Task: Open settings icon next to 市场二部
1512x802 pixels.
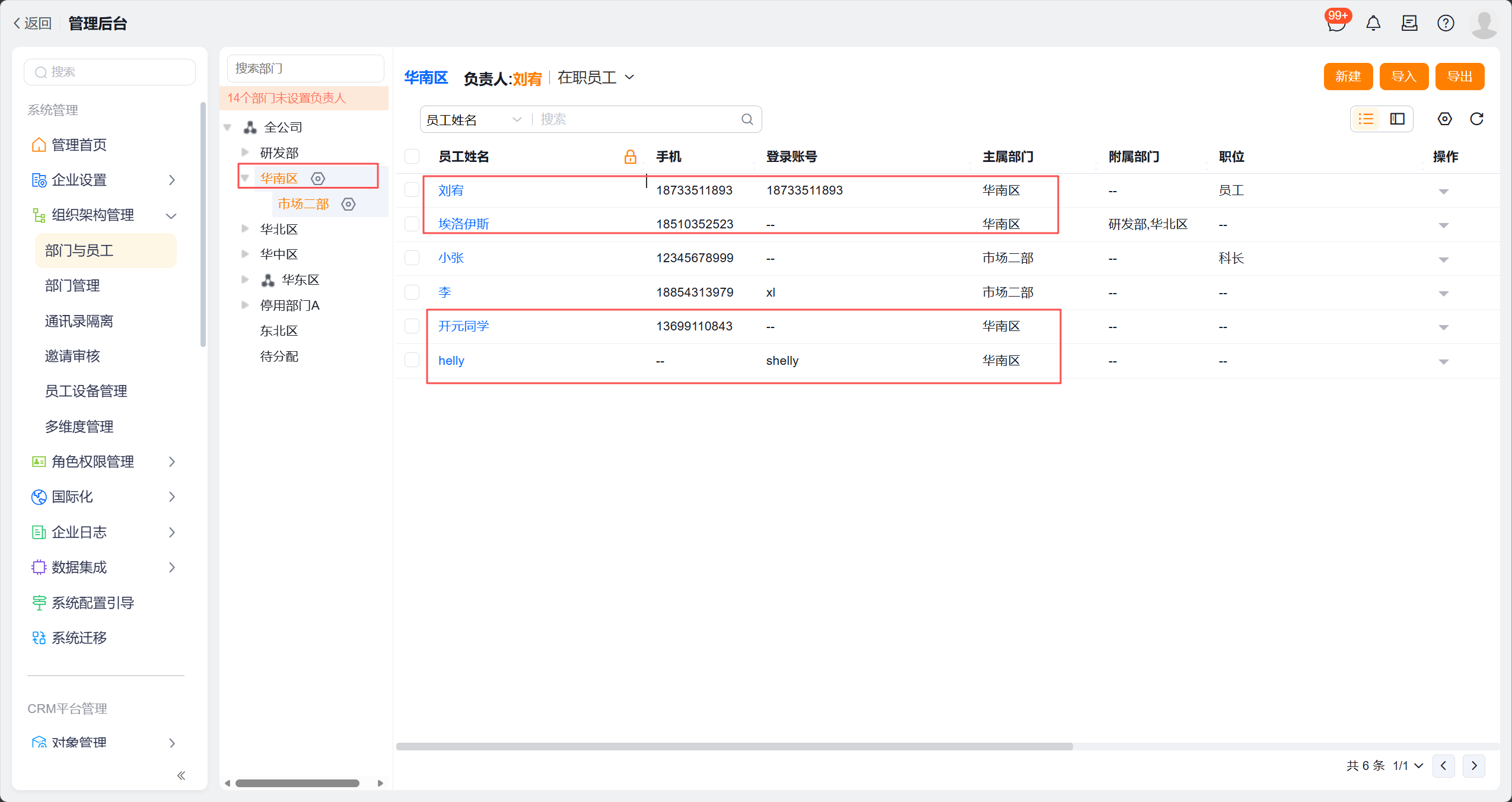Action: coord(348,204)
